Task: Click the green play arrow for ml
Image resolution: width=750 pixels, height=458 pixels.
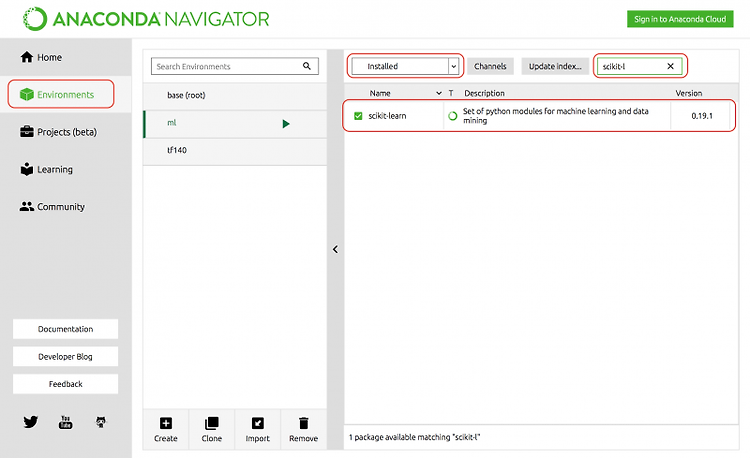Action: click(286, 124)
